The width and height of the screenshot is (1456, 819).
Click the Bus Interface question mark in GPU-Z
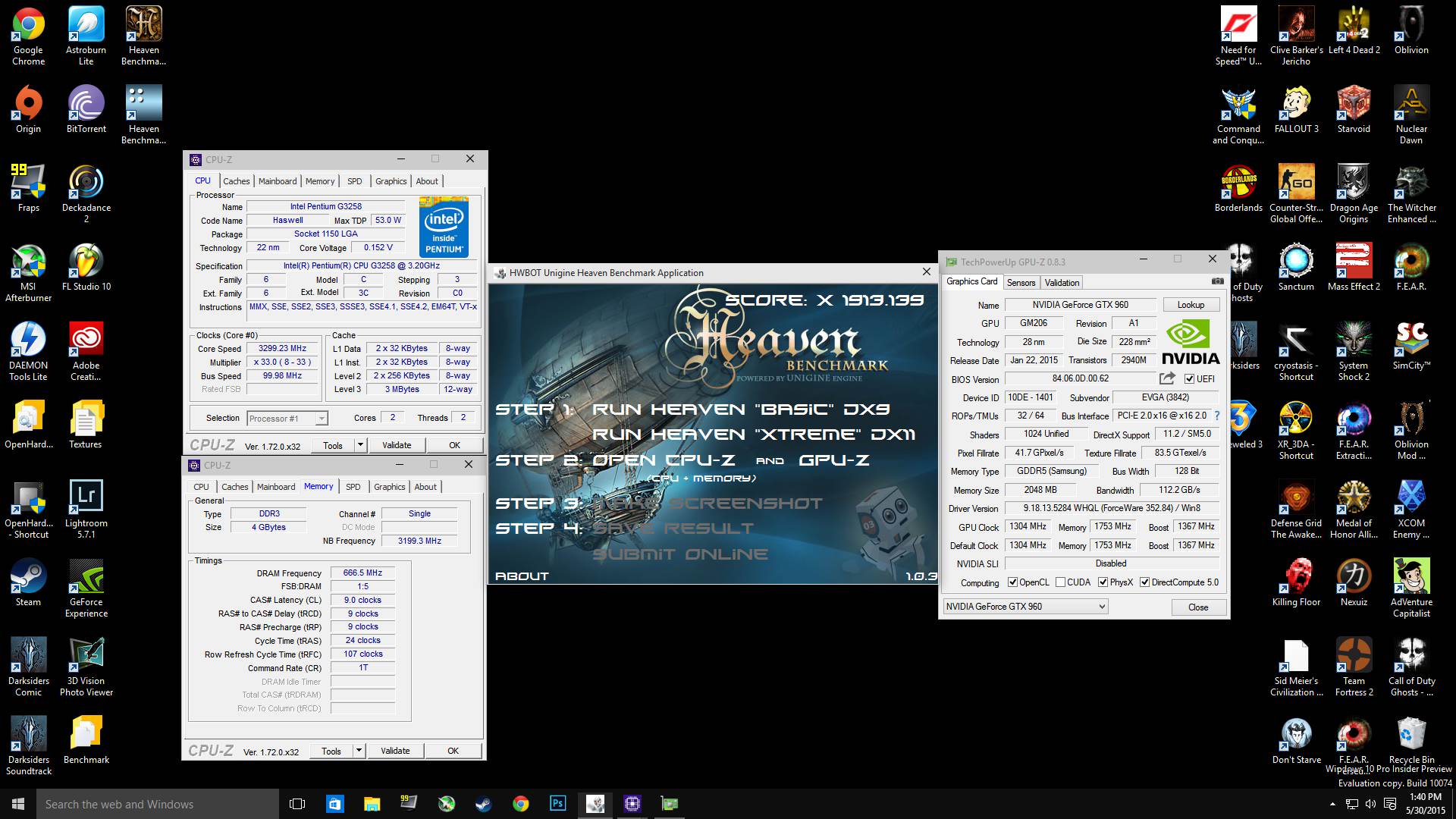[x=1216, y=416]
